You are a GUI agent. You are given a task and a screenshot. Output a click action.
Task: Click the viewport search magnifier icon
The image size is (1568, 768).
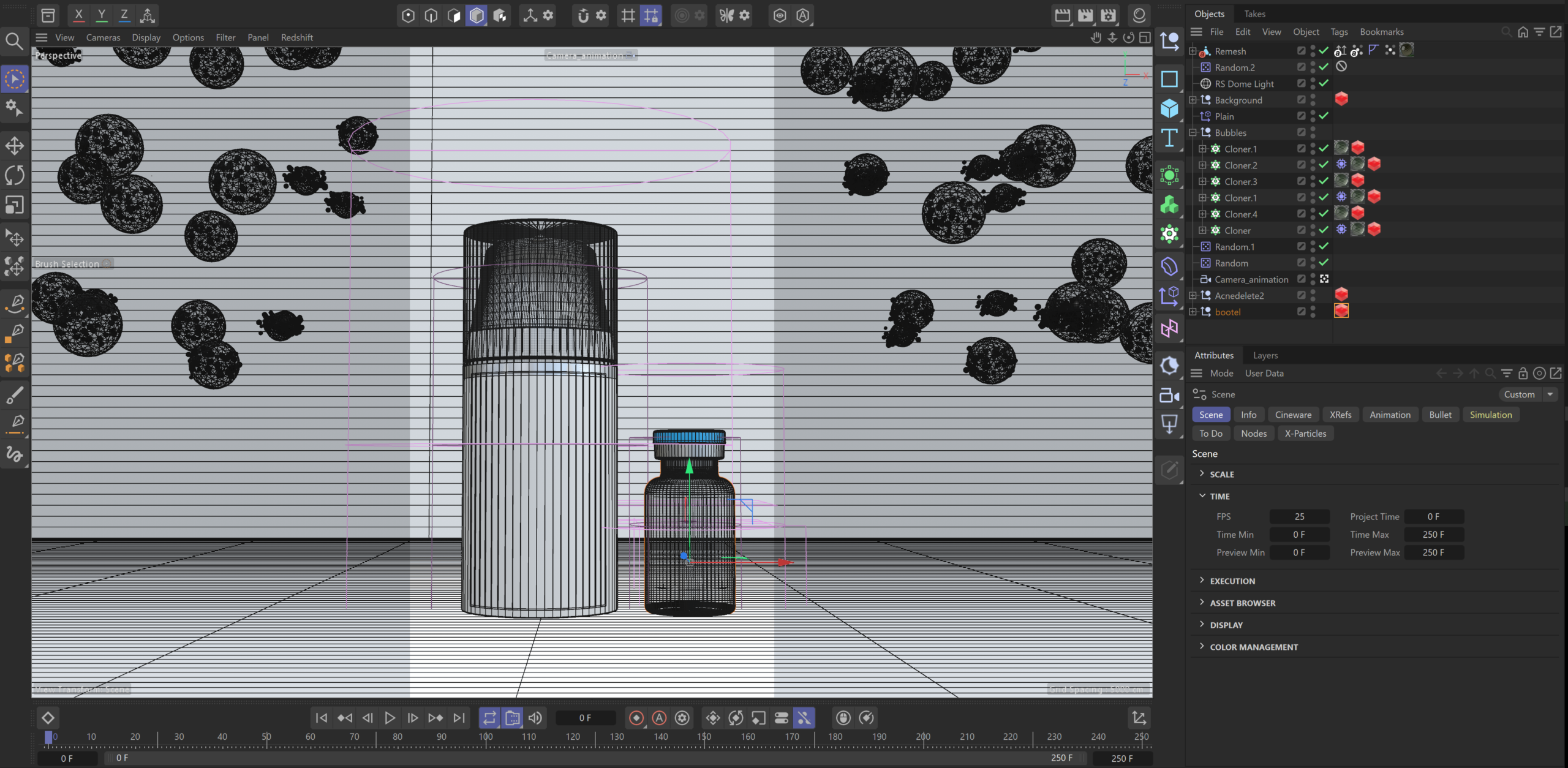click(14, 41)
